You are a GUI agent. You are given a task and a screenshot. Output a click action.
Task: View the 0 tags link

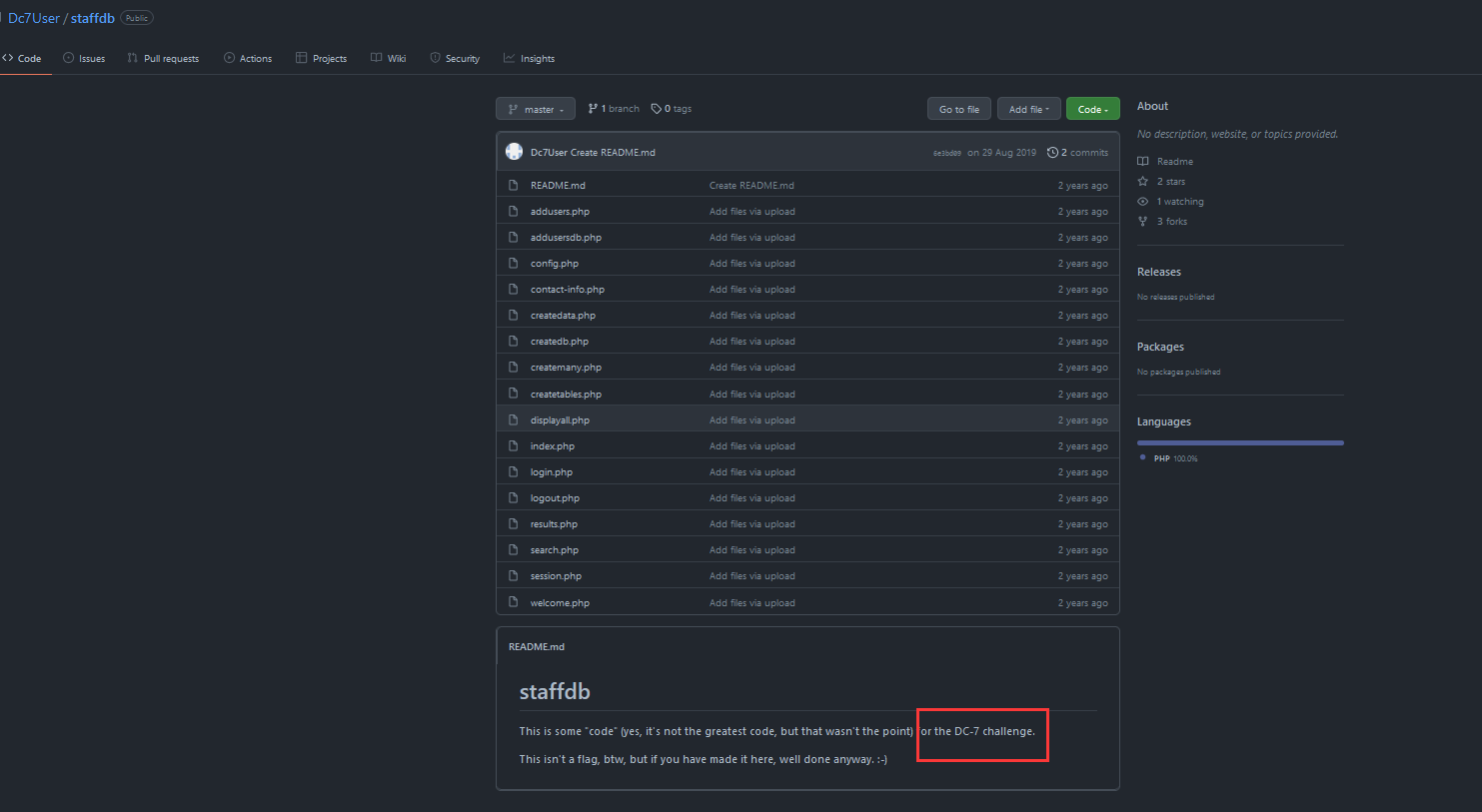click(x=672, y=109)
